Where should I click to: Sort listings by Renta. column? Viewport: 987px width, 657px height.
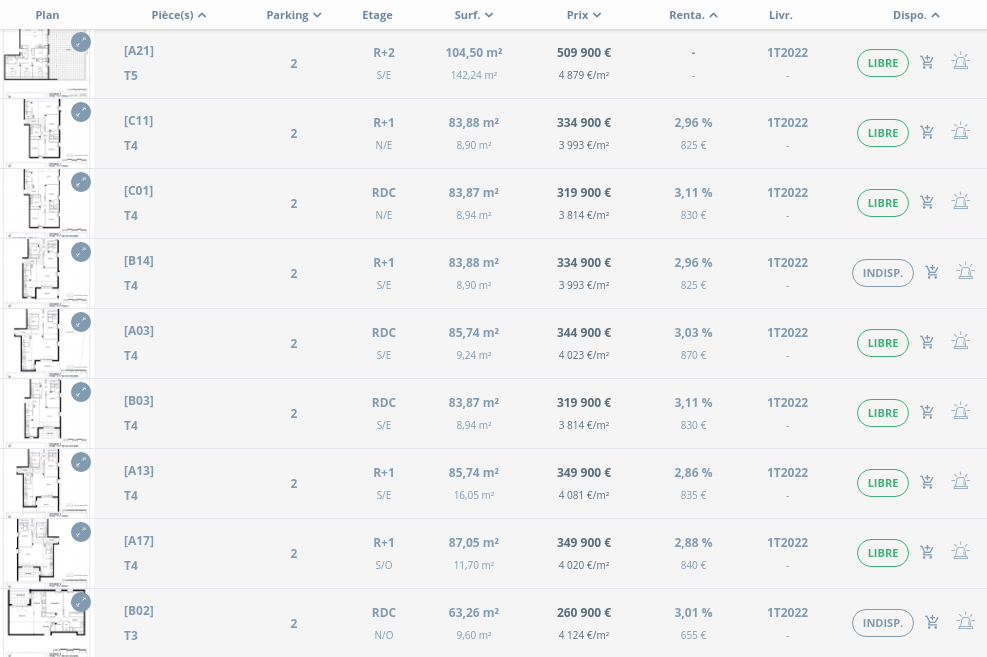(x=693, y=15)
